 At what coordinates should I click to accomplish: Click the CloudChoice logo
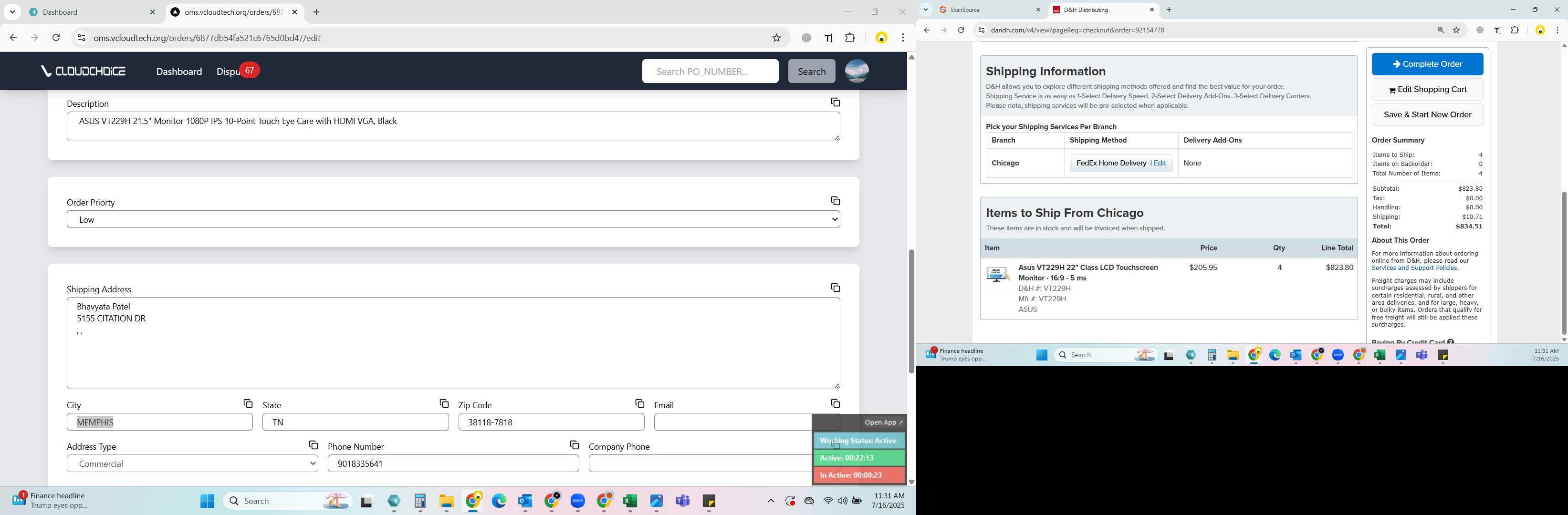[x=84, y=71]
